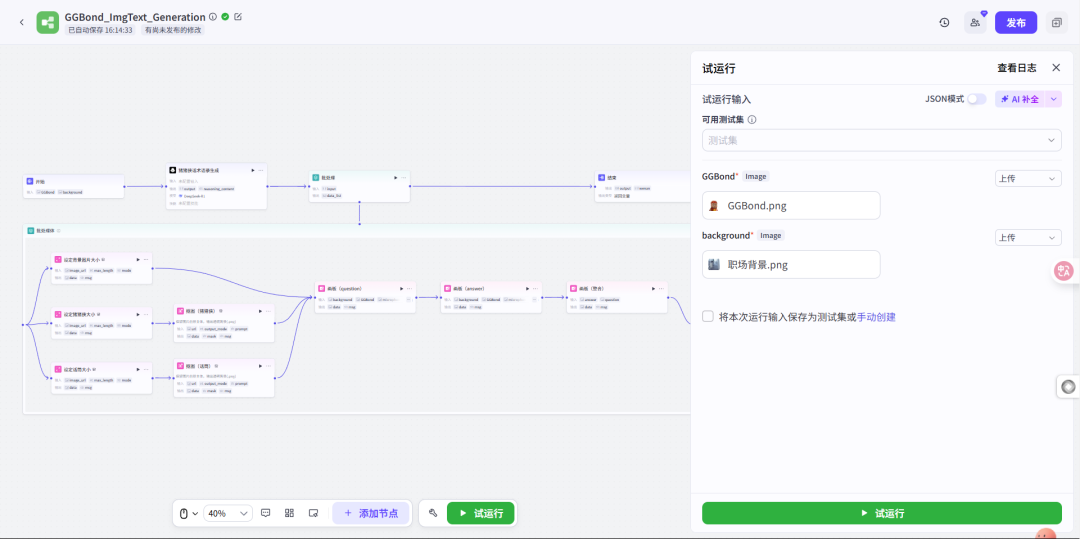Click the 添加节点 button
This screenshot has height=539, width=1080.
click(x=371, y=514)
